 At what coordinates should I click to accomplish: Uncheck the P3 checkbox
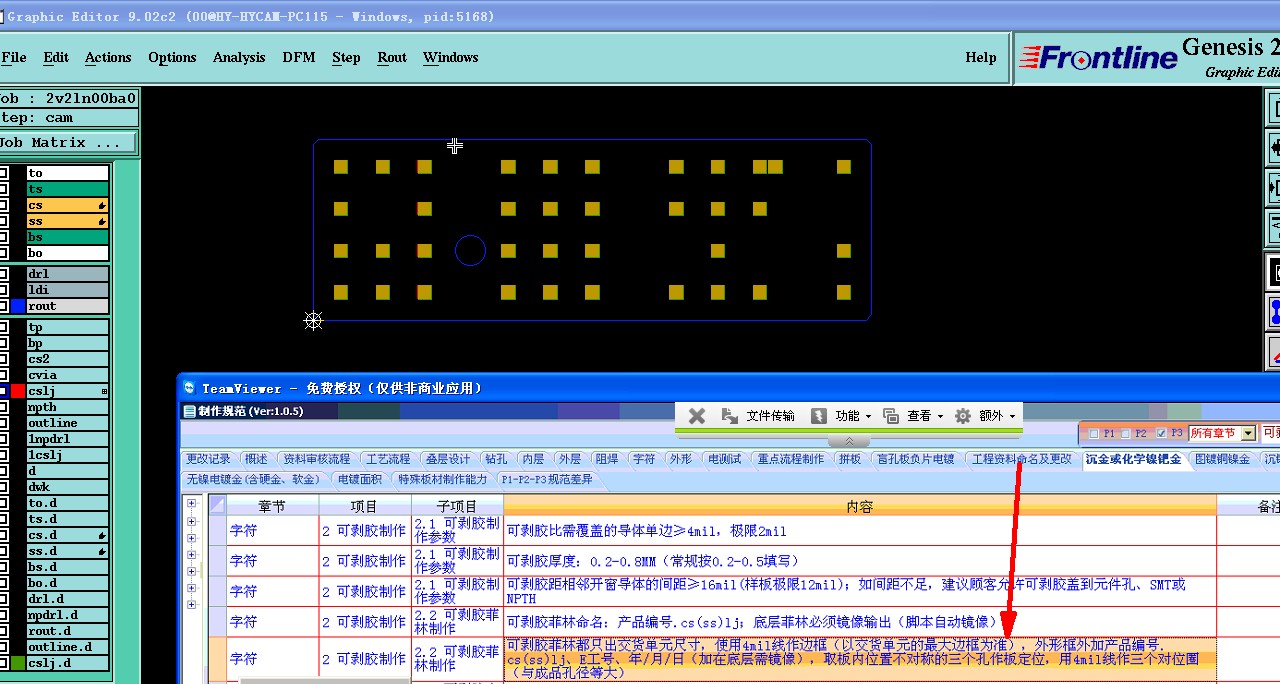tap(1160, 433)
